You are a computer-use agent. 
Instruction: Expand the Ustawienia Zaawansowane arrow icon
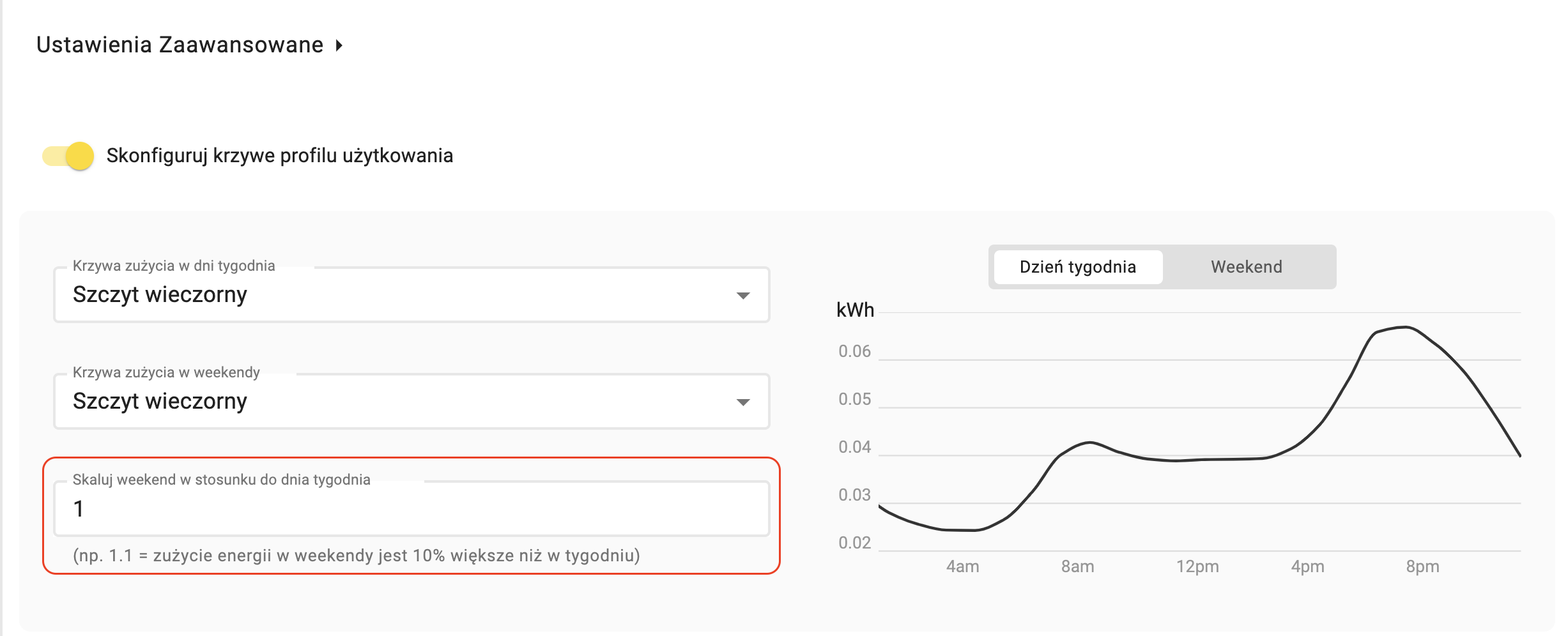point(339,45)
